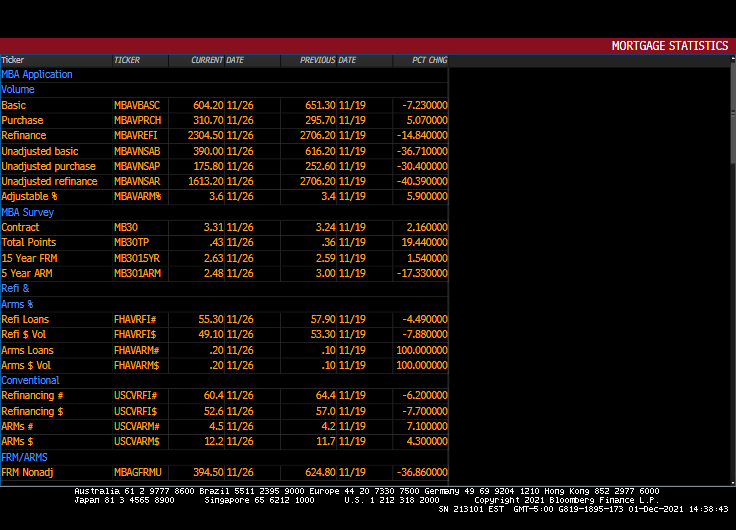Click the Adjustable % percent change value
Image resolution: width=736 pixels, height=530 pixels.
425,197
